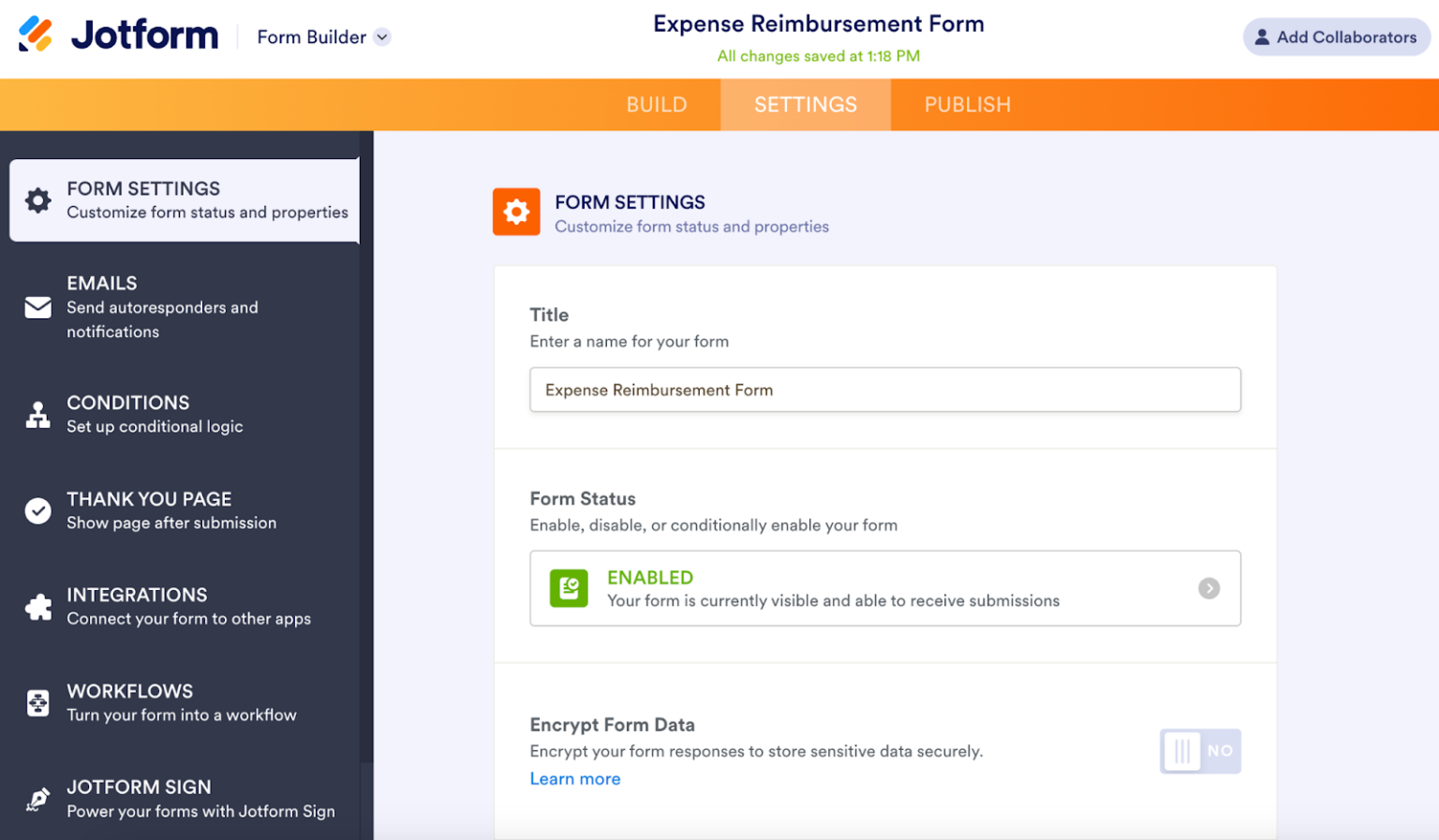This screenshot has height=840, width=1439.
Task: Select the Thank You Page checkmark icon
Action: click(37, 510)
